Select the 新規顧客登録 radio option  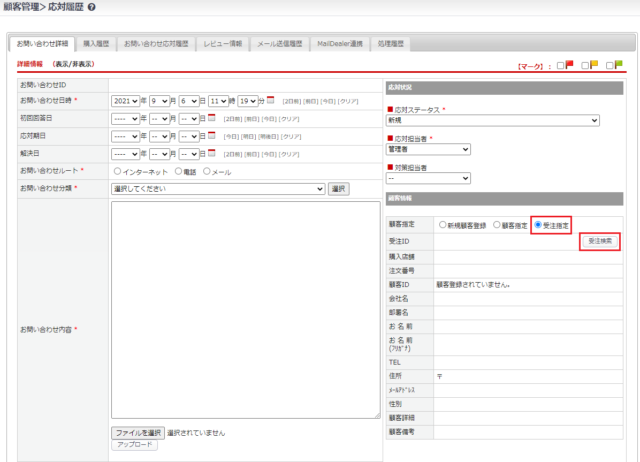click(442, 225)
